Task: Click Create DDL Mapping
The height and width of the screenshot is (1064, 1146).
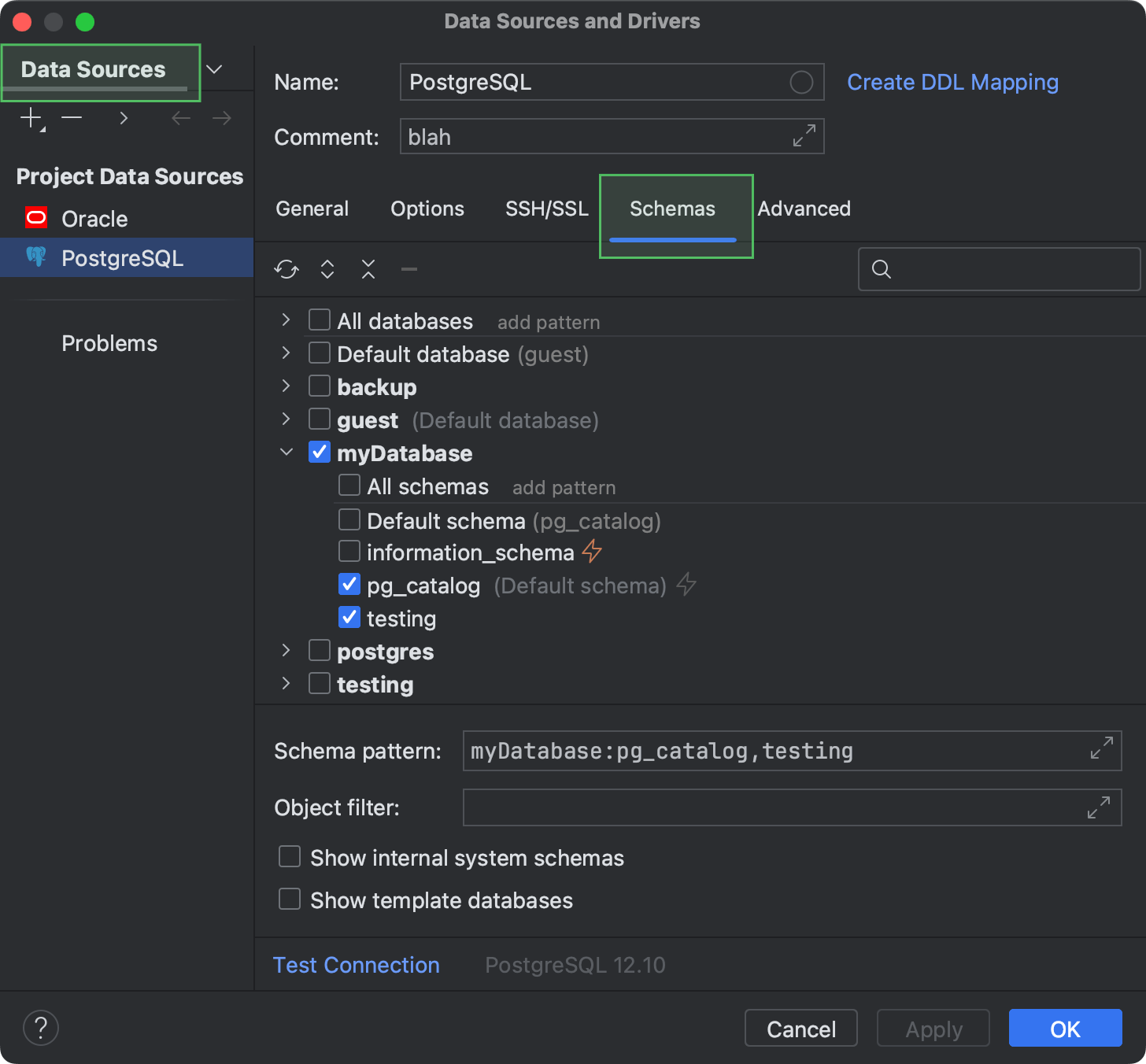Action: click(x=952, y=82)
